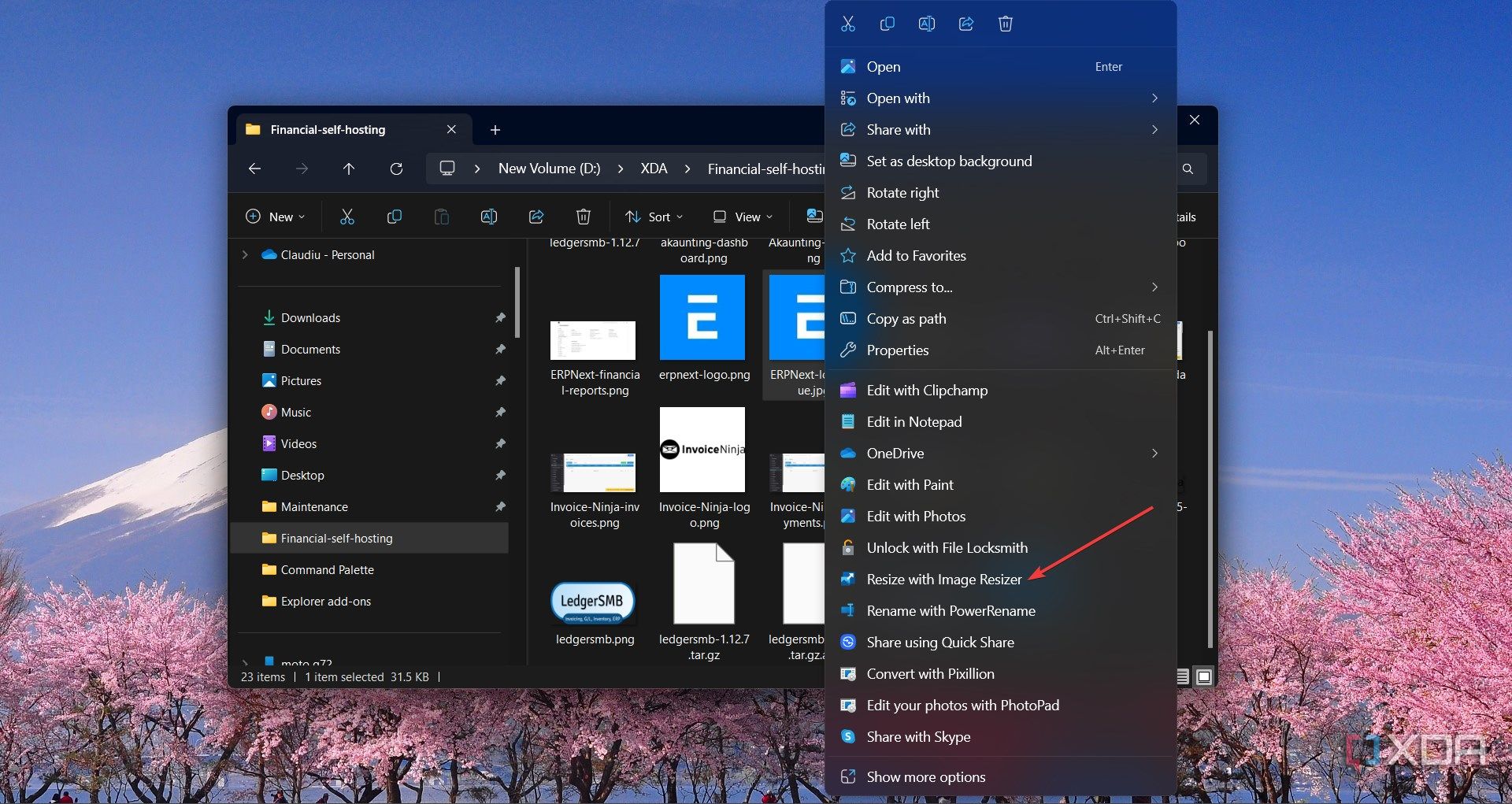The image size is (1512, 804).
Task: Click the Rename icon in context menu top row
Action: click(927, 24)
